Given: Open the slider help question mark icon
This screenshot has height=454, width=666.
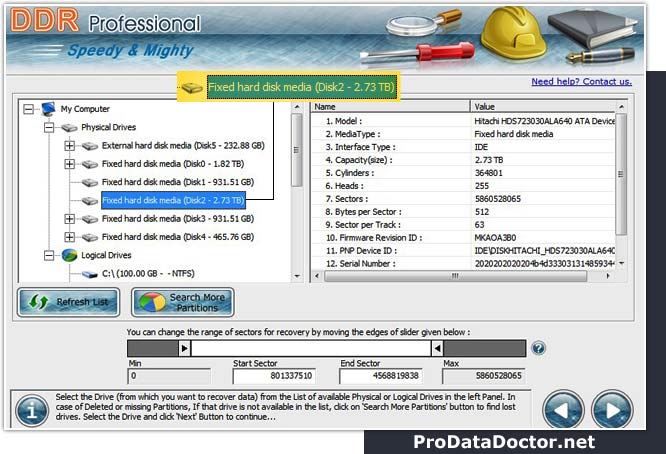Looking at the screenshot, I should tap(539, 348).
